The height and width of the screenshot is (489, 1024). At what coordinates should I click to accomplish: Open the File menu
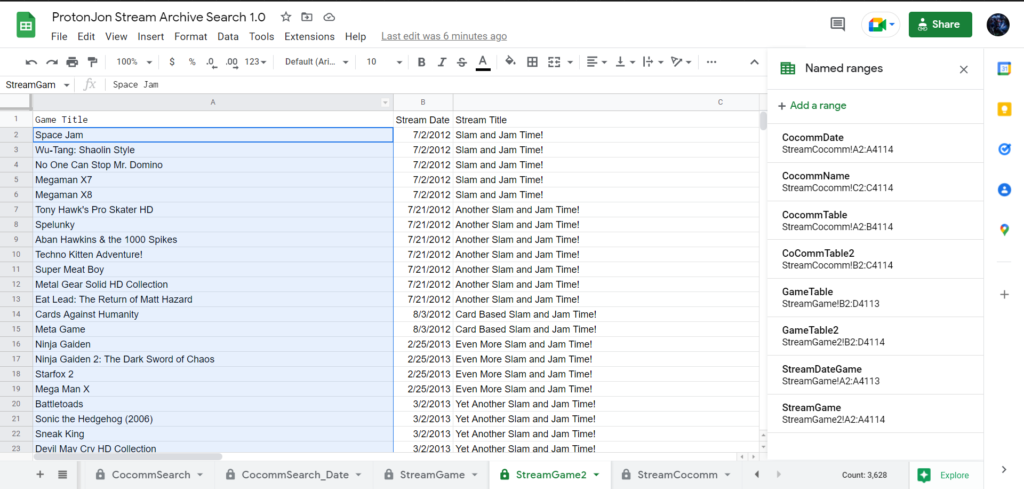(x=59, y=37)
